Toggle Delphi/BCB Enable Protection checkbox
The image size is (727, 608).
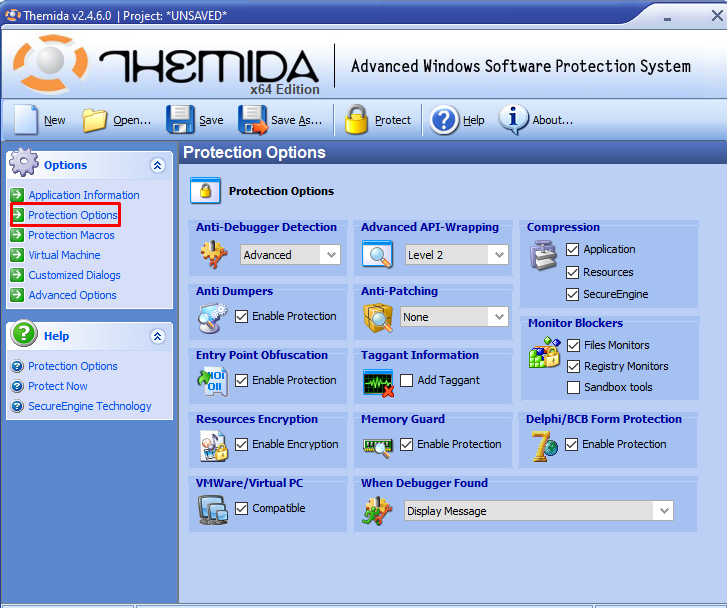[x=571, y=444]
